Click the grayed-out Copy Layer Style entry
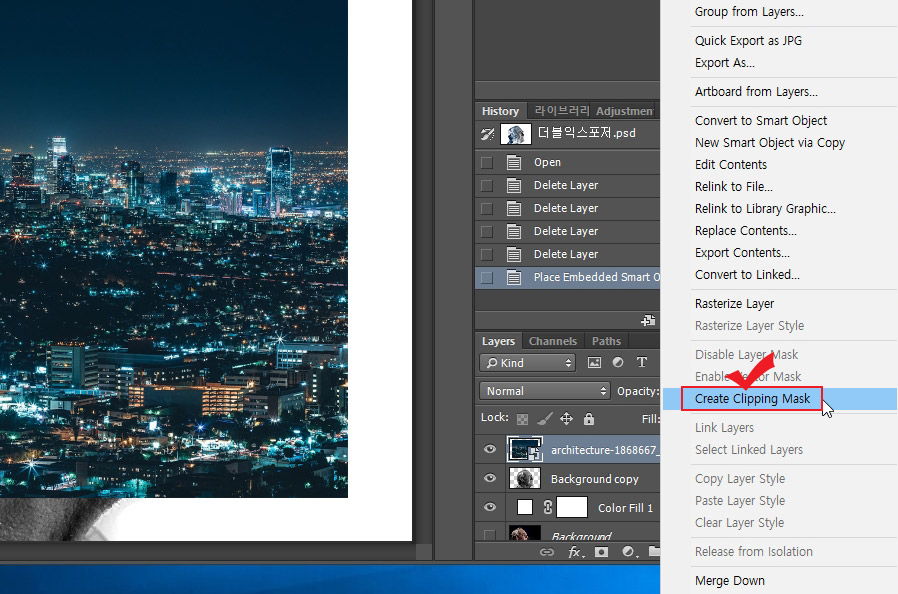This screenshot has width=898, height=594. [740, 479]
